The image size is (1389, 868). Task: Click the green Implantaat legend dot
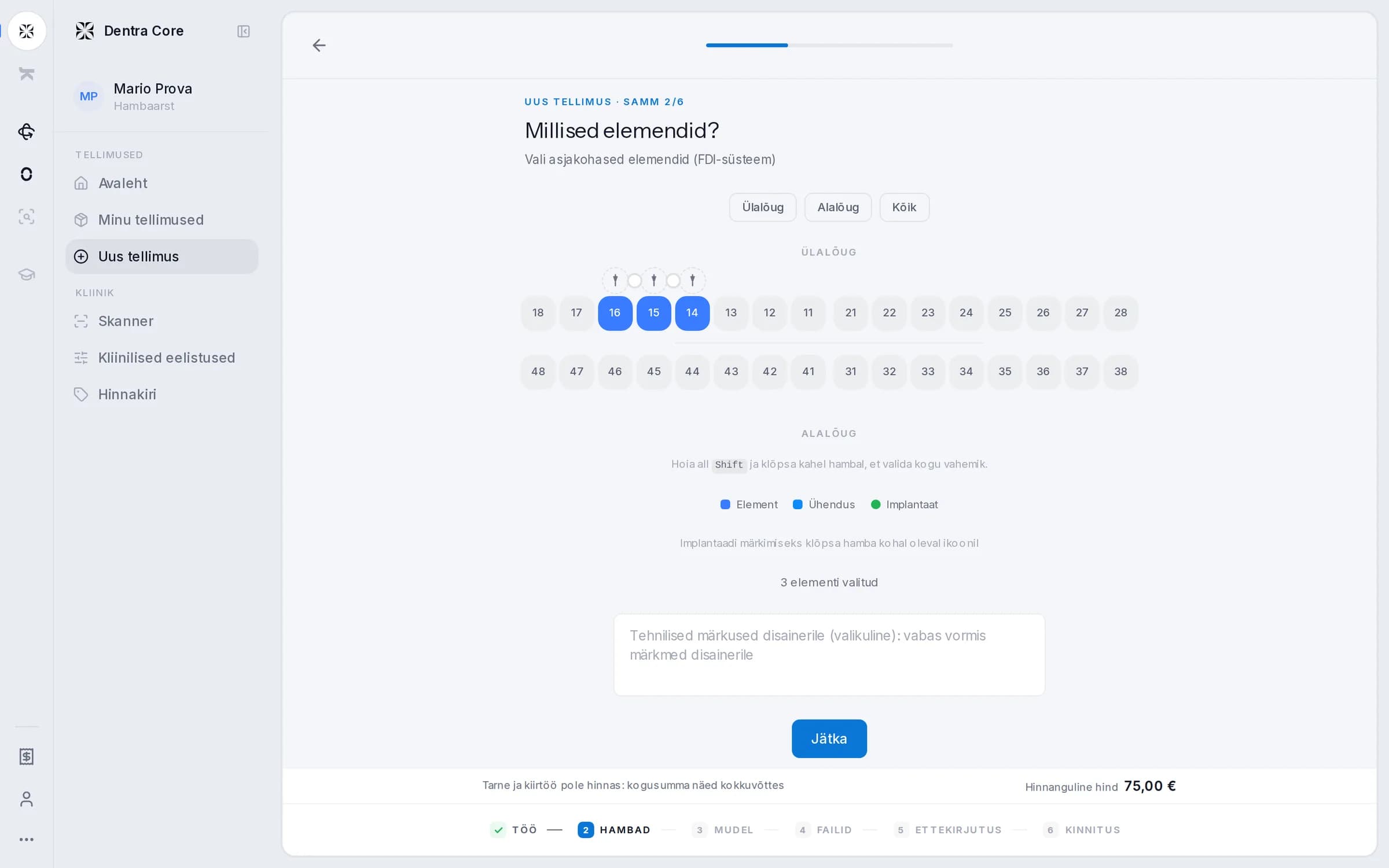click(x=876, y=505)
